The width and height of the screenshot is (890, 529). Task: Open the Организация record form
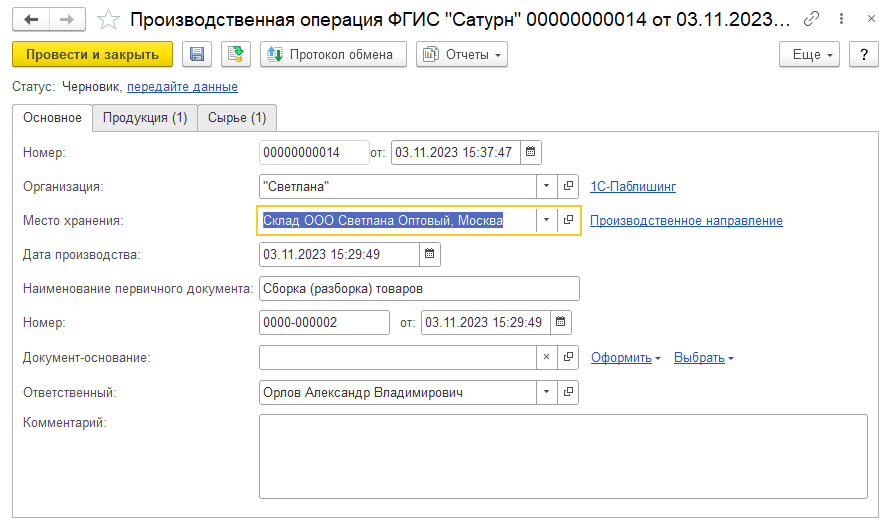click(569, 186)
